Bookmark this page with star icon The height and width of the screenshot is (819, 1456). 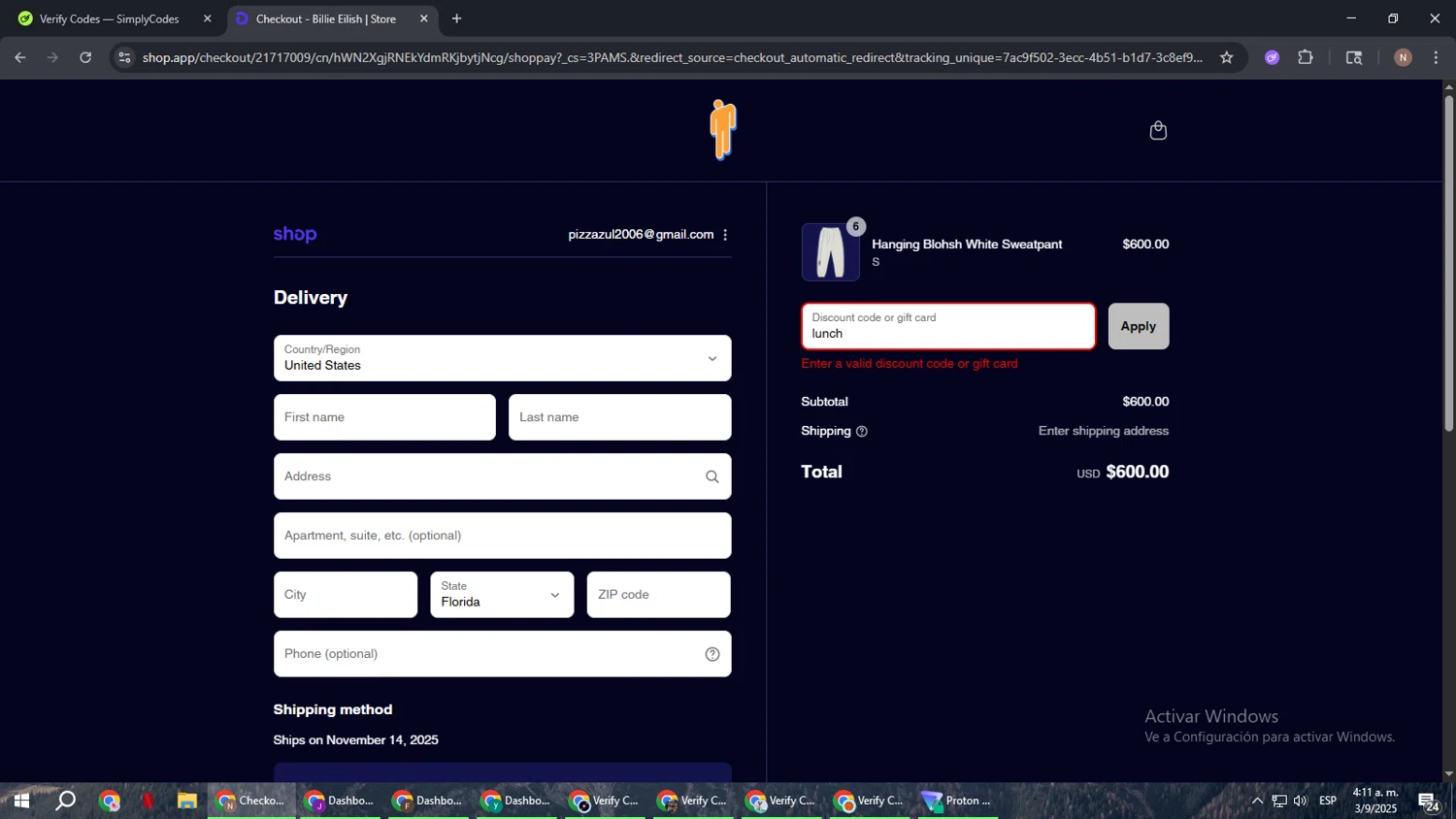pos(1227,57)
